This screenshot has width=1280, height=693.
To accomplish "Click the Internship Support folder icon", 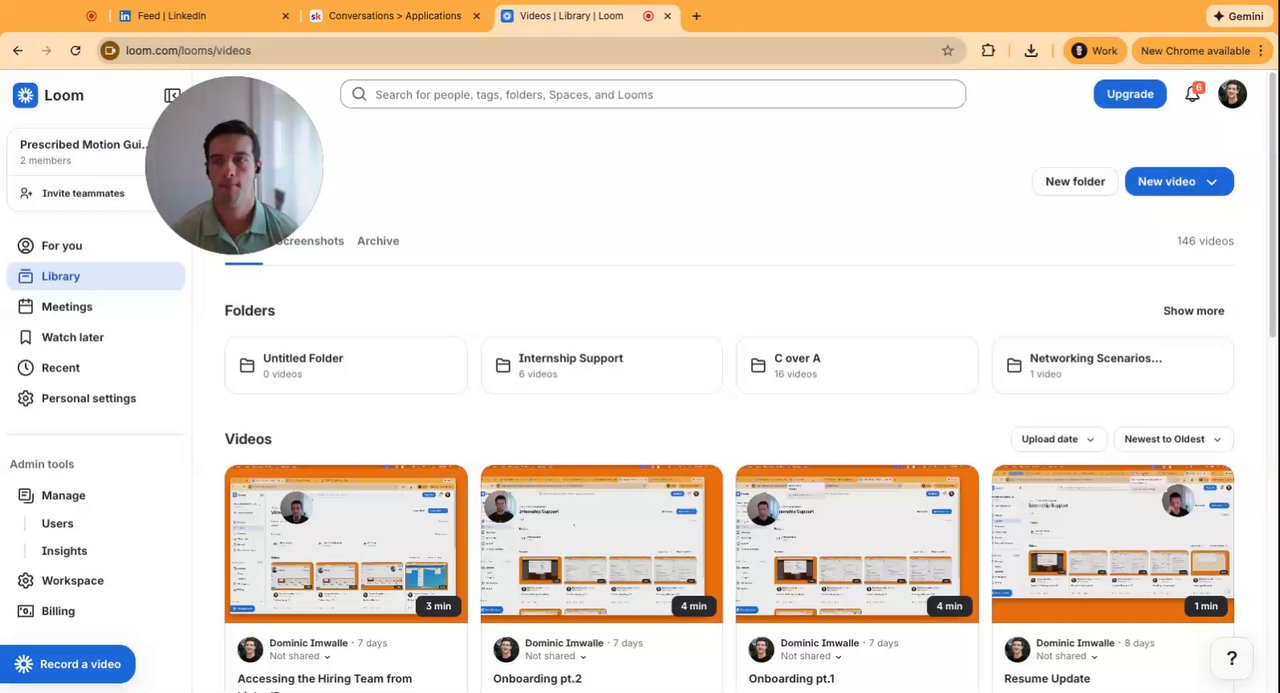I will click(503, 365).
